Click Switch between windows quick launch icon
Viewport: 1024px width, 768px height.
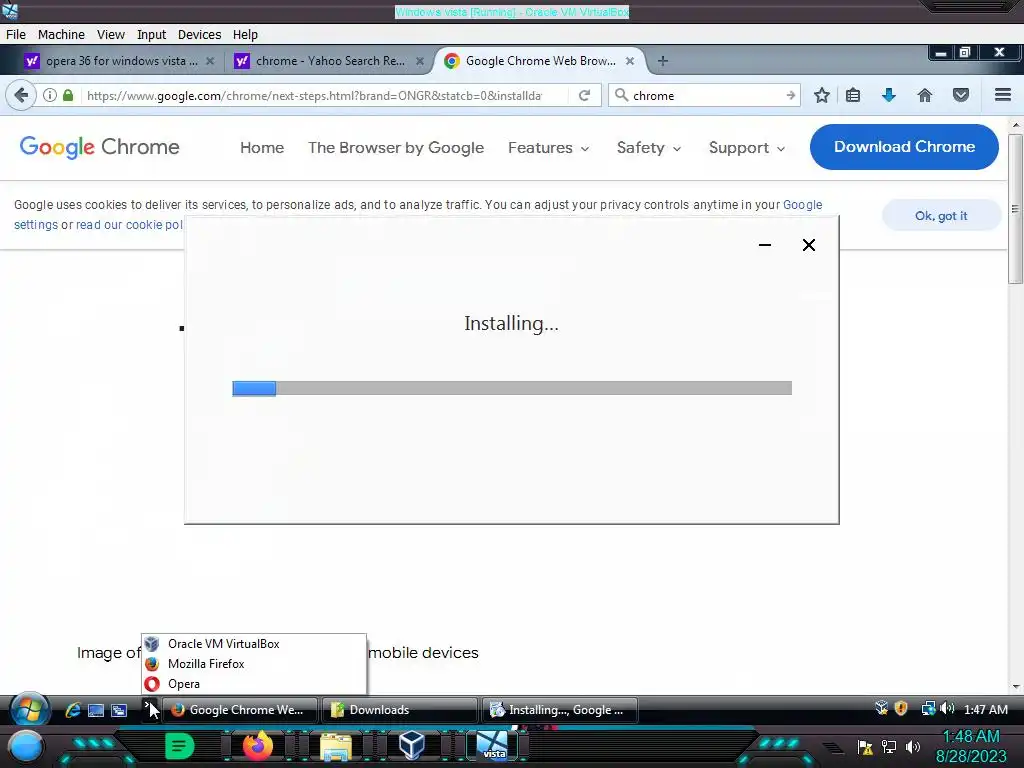119,710
